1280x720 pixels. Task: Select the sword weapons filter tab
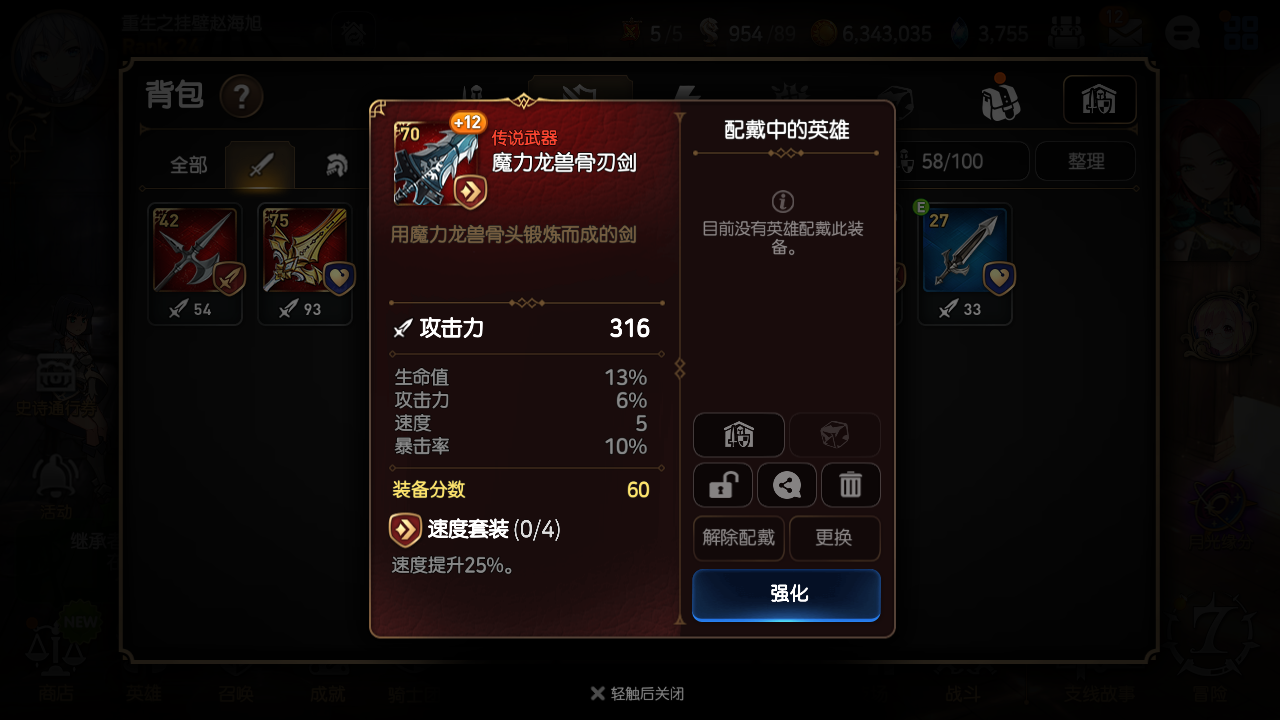260,165
